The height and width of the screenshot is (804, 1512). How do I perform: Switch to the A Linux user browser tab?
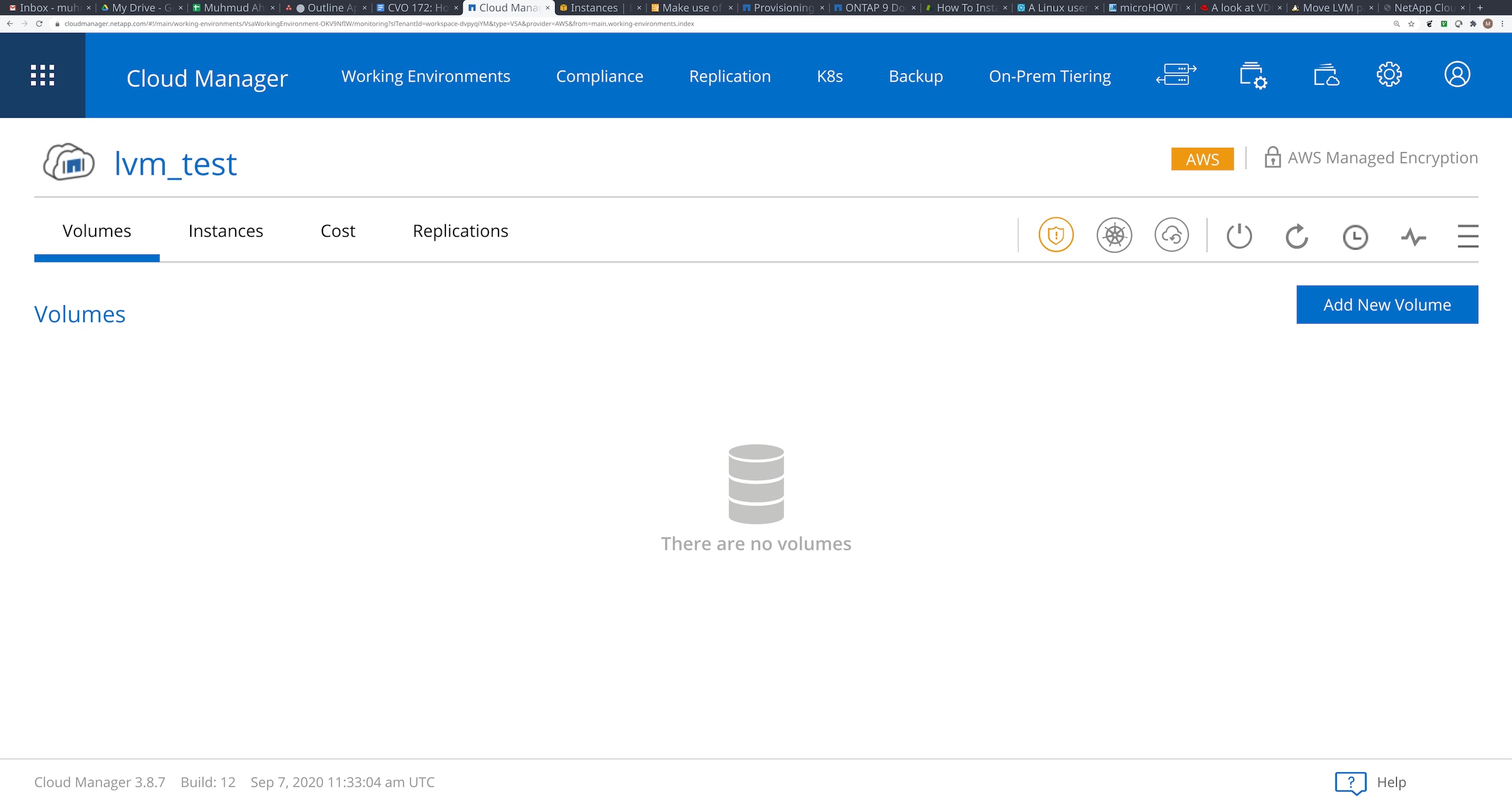click(x=1058, y=8)
